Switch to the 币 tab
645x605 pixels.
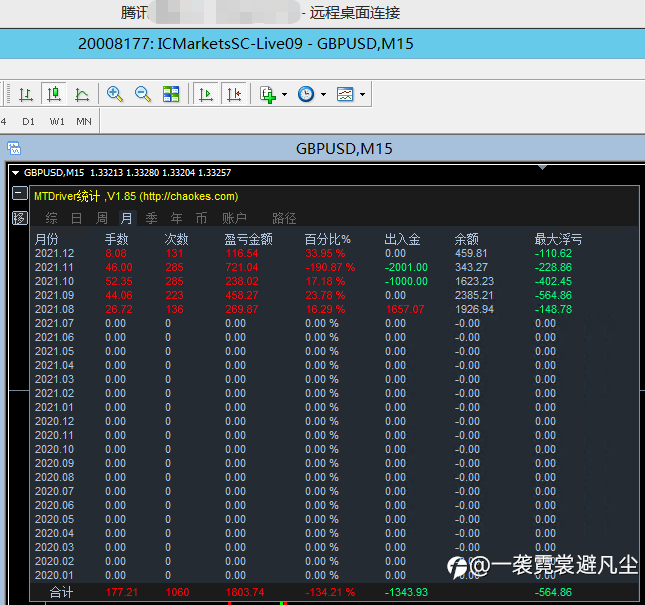(x=201, y=218)
